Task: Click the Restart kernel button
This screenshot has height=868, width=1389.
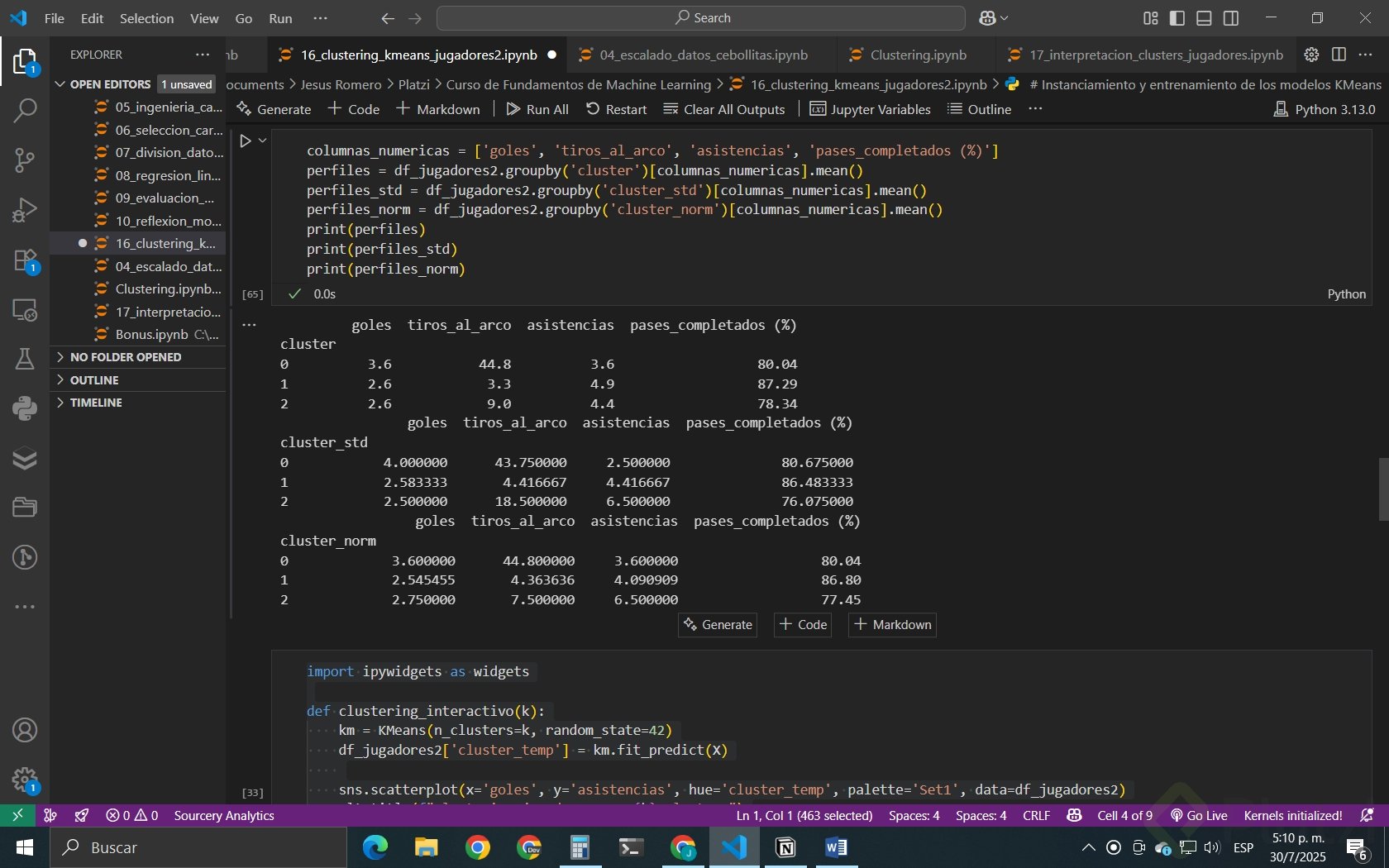Action: coord(616,109)
